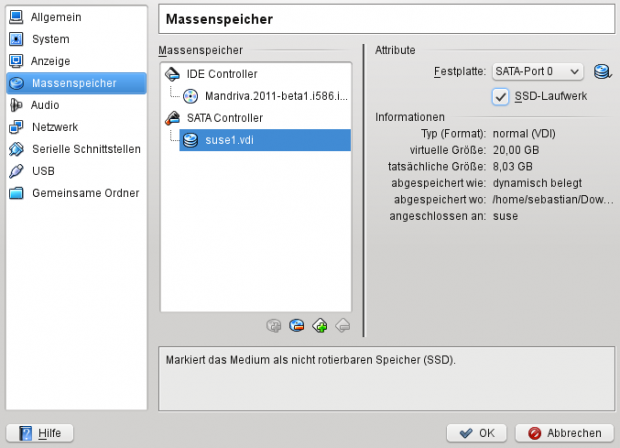Open the Allgemein settings category
620x448 pixels.
pyautogui.click(x=55, y=17)
